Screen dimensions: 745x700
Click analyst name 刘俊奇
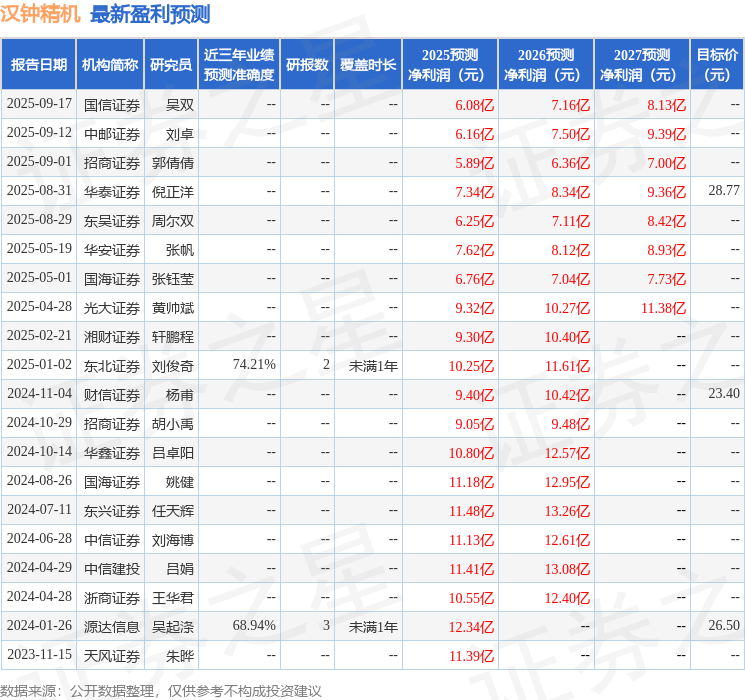[x=173, y=366]
